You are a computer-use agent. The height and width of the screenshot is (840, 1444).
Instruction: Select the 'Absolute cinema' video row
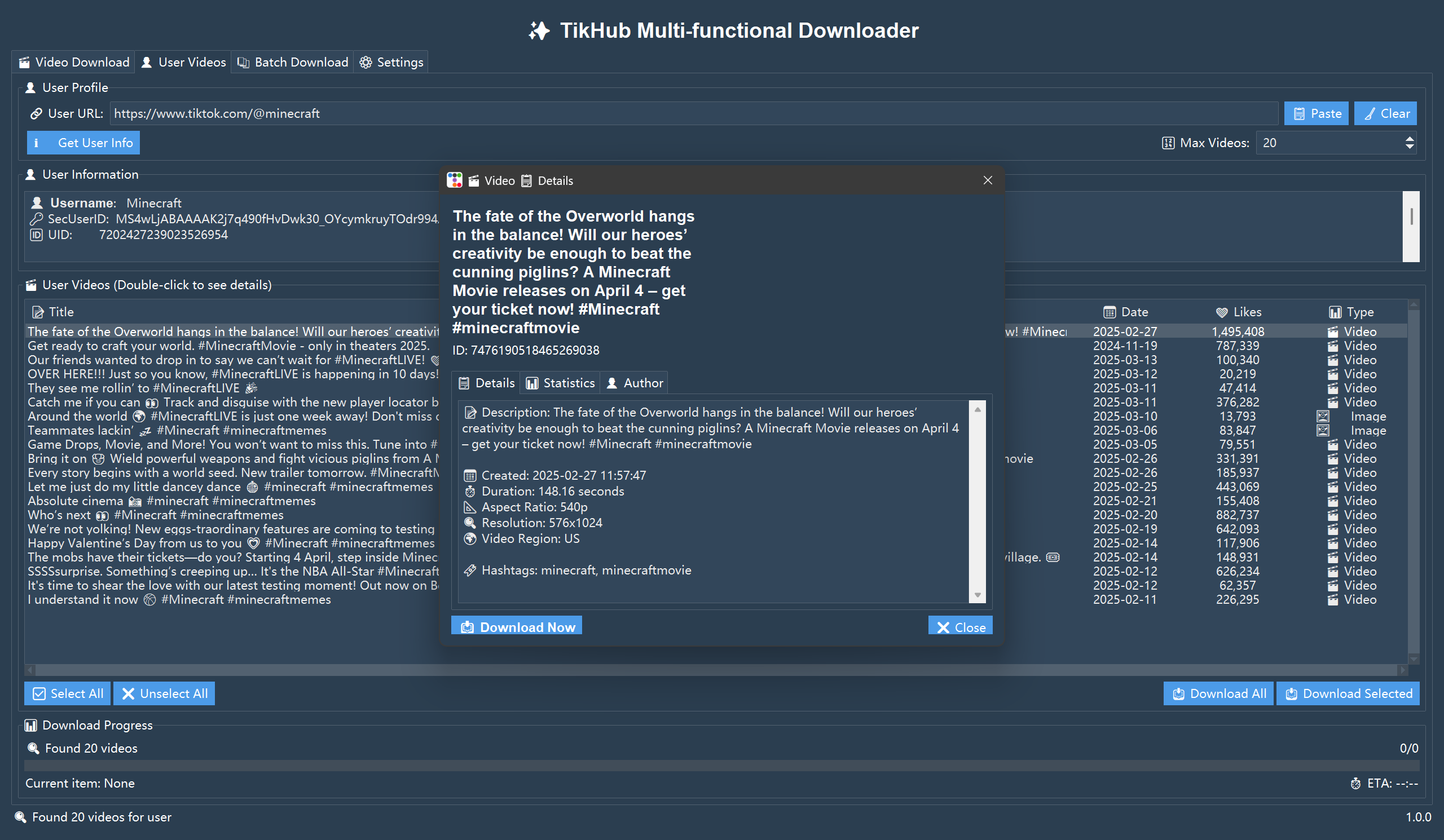(716, 501)
